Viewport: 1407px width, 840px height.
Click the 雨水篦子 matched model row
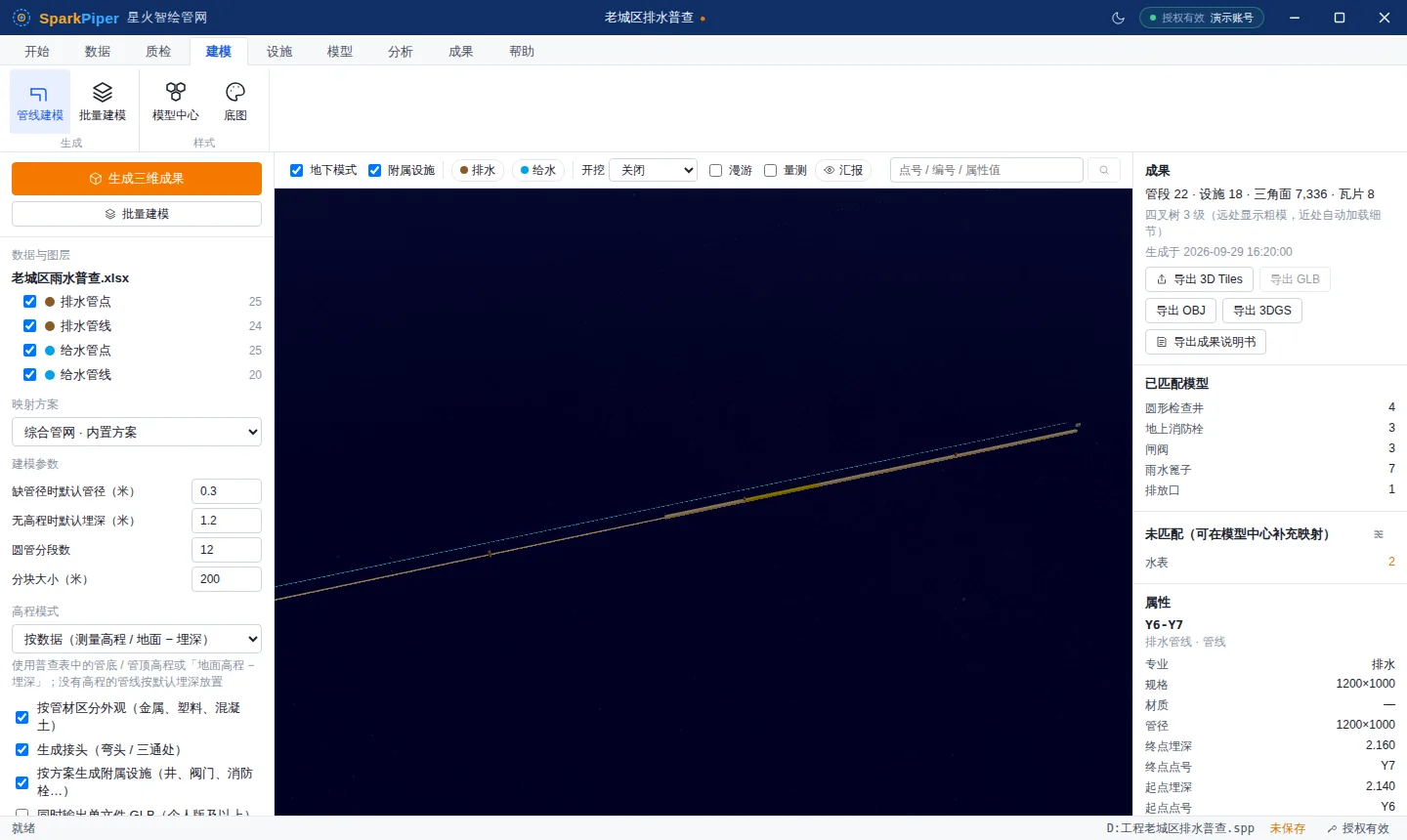tap(1270, 470)
